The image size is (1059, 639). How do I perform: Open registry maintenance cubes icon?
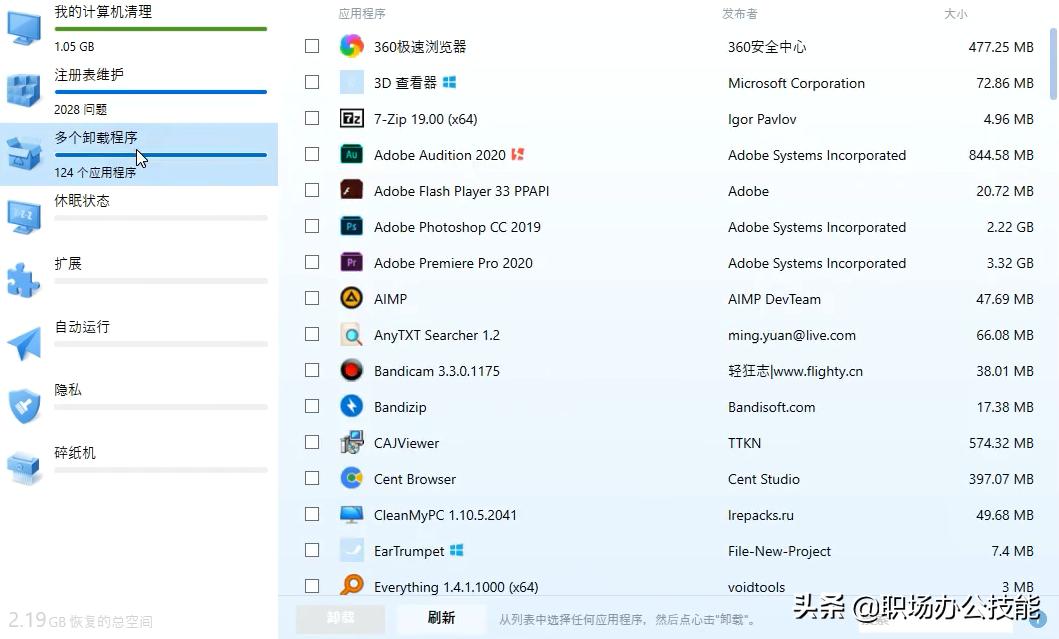[24, 91]
